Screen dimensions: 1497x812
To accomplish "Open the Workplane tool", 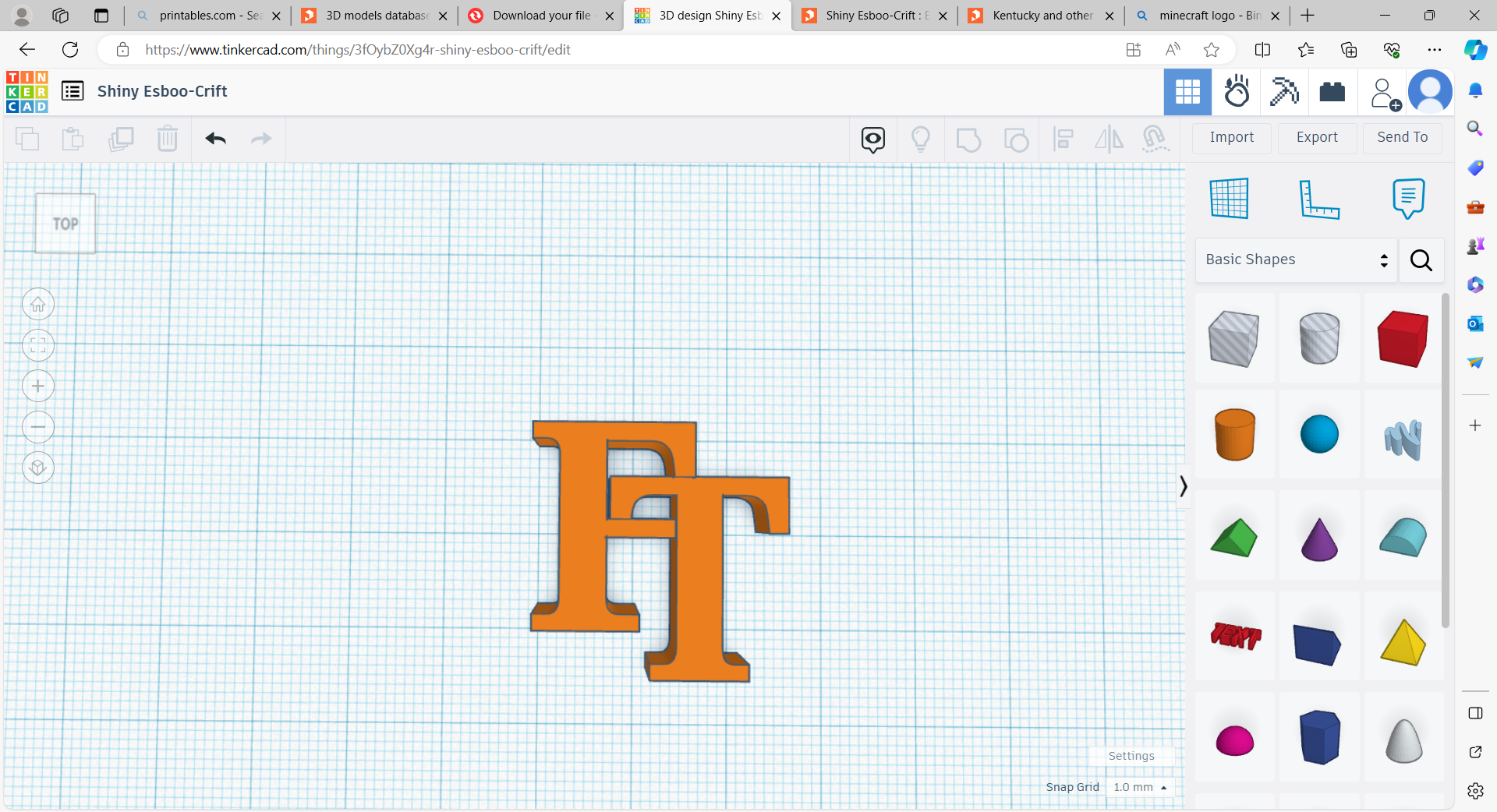I will 1230,198.
